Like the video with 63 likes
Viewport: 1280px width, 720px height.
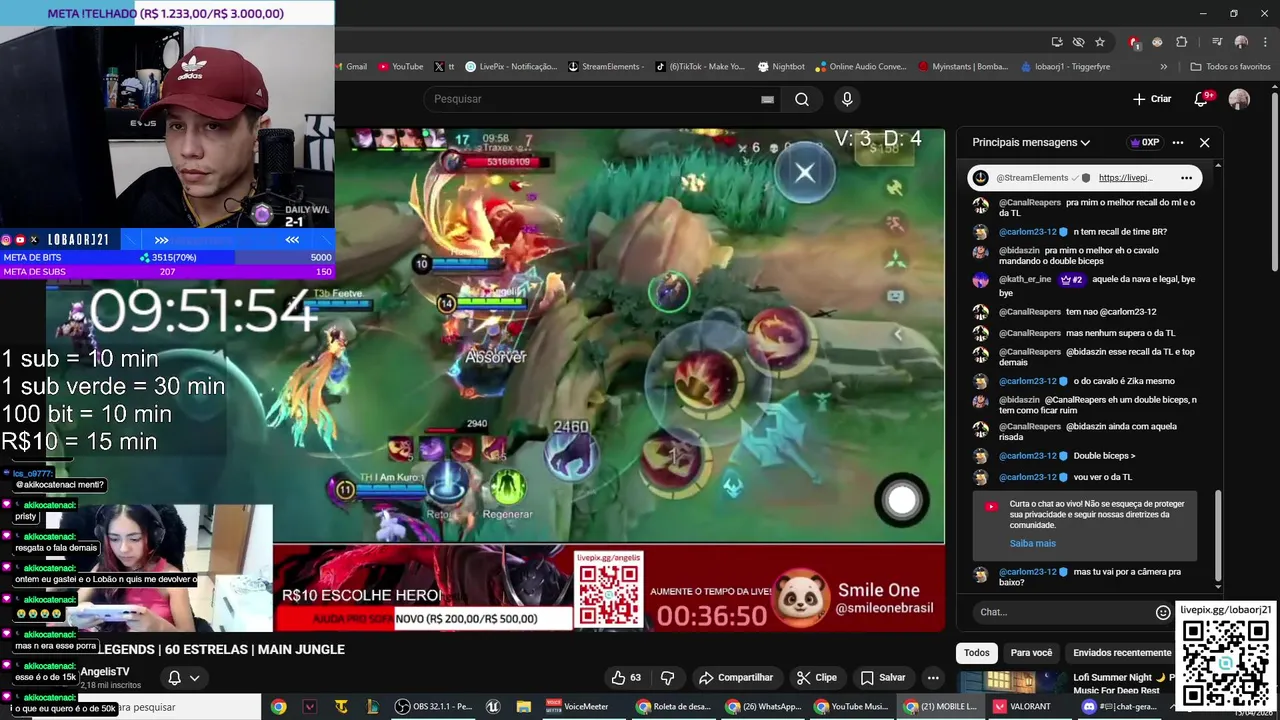point(627,677)
